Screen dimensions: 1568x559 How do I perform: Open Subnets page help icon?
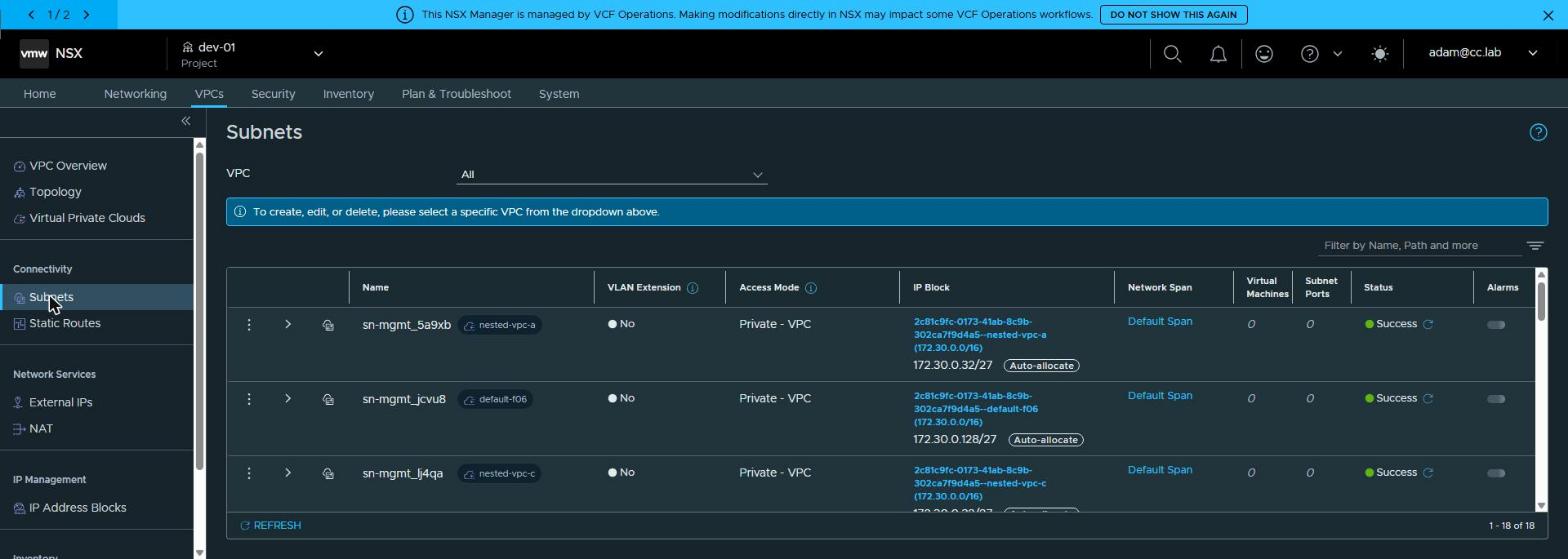[x=1538, y=132]
